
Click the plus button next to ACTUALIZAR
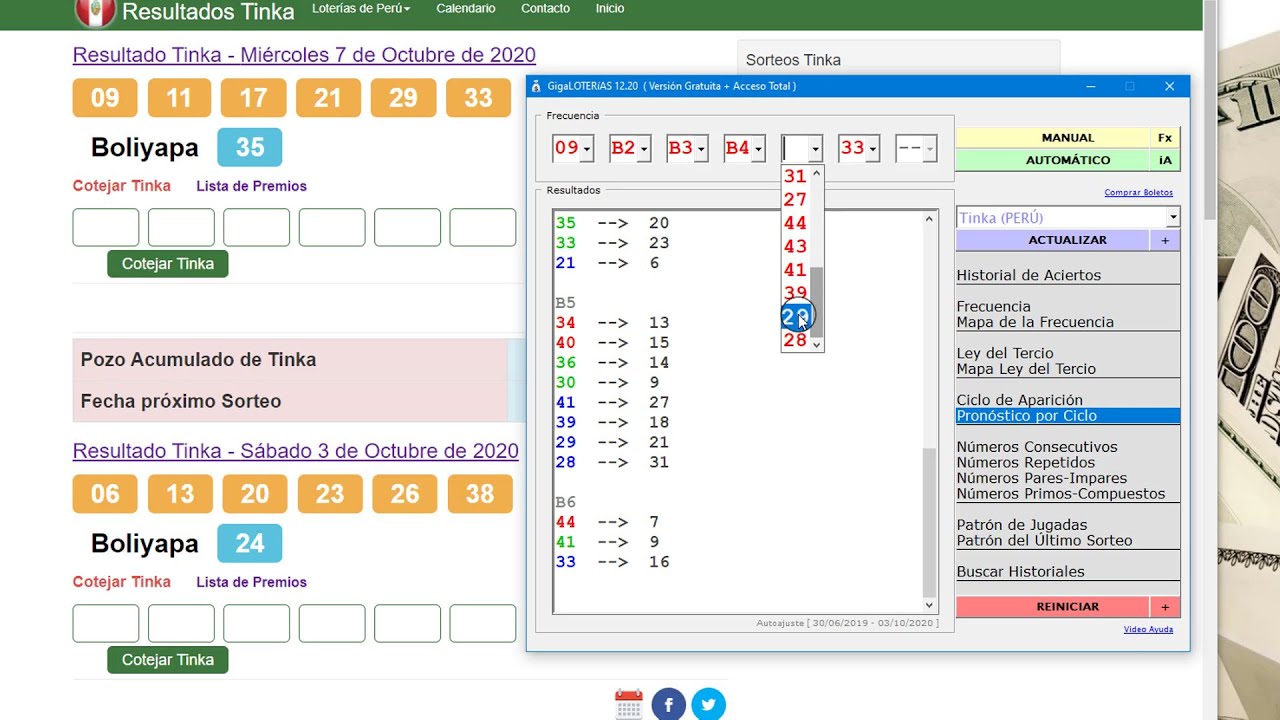tap(1165, 240)
